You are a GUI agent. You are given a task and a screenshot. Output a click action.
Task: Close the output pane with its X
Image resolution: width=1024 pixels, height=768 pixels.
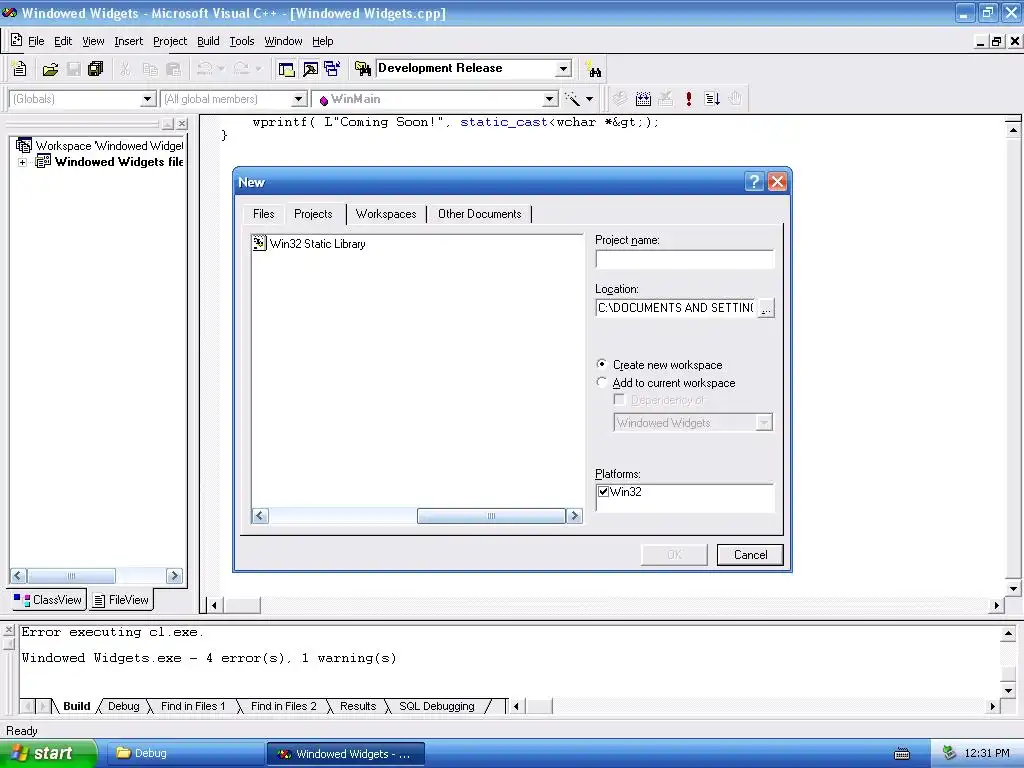point(8,630)
